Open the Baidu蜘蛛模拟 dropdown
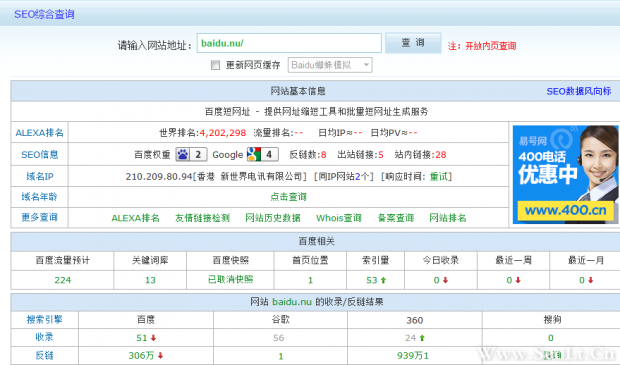 [330, 65]
